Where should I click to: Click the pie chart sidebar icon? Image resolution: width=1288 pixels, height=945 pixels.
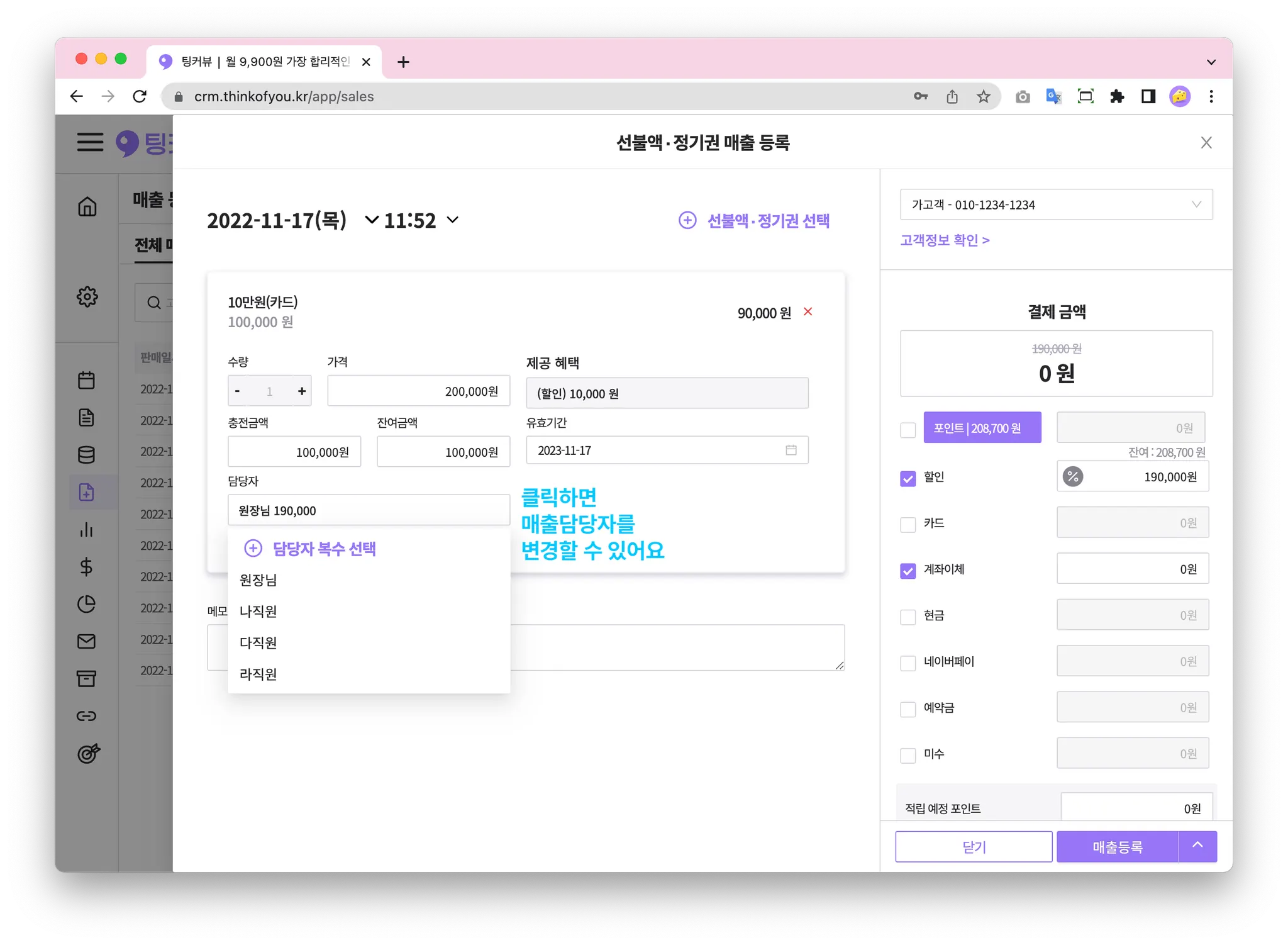point(86,604)
